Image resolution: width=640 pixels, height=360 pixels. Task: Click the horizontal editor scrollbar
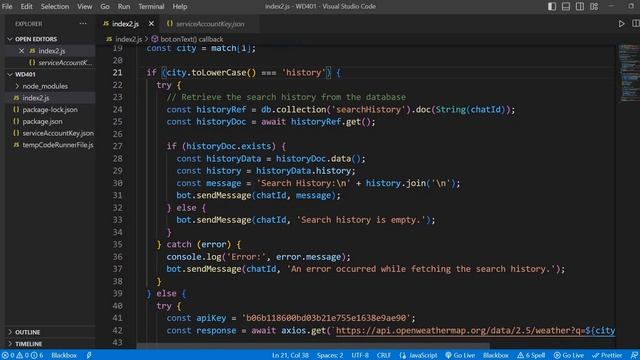[x=312, y=346]
